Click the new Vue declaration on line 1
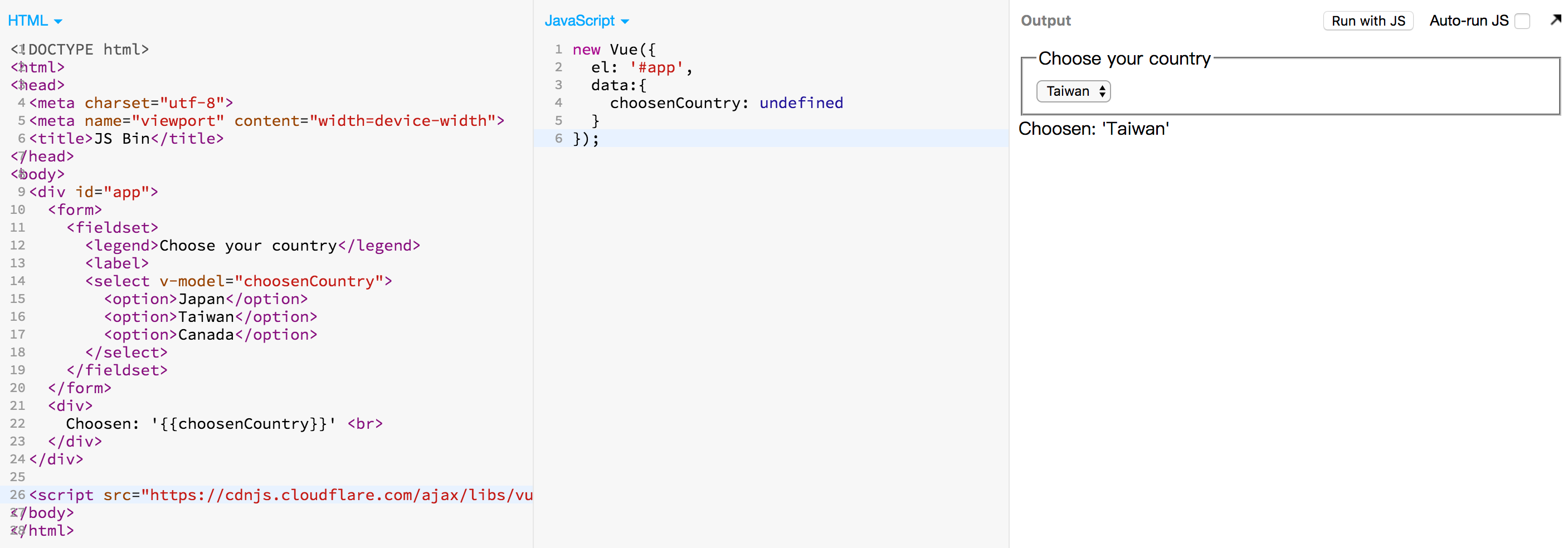 (x=615, y=49)
